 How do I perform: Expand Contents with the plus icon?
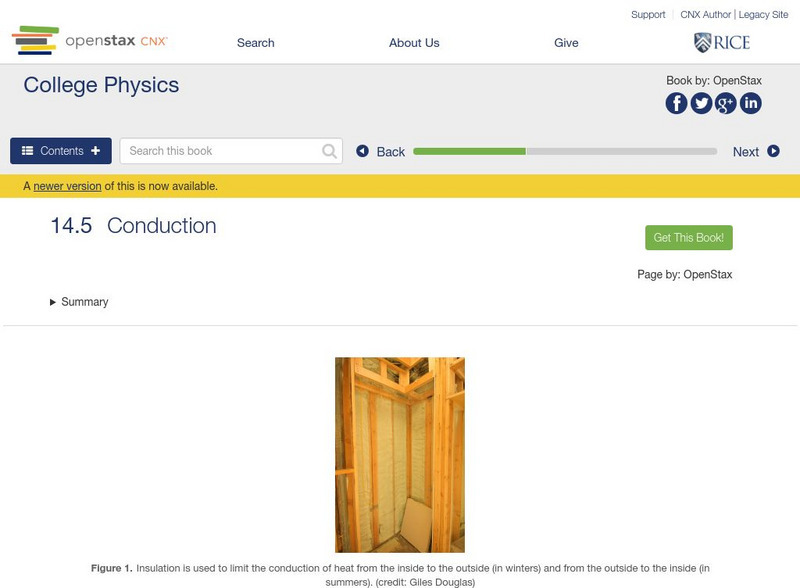(x=95, y=151)
